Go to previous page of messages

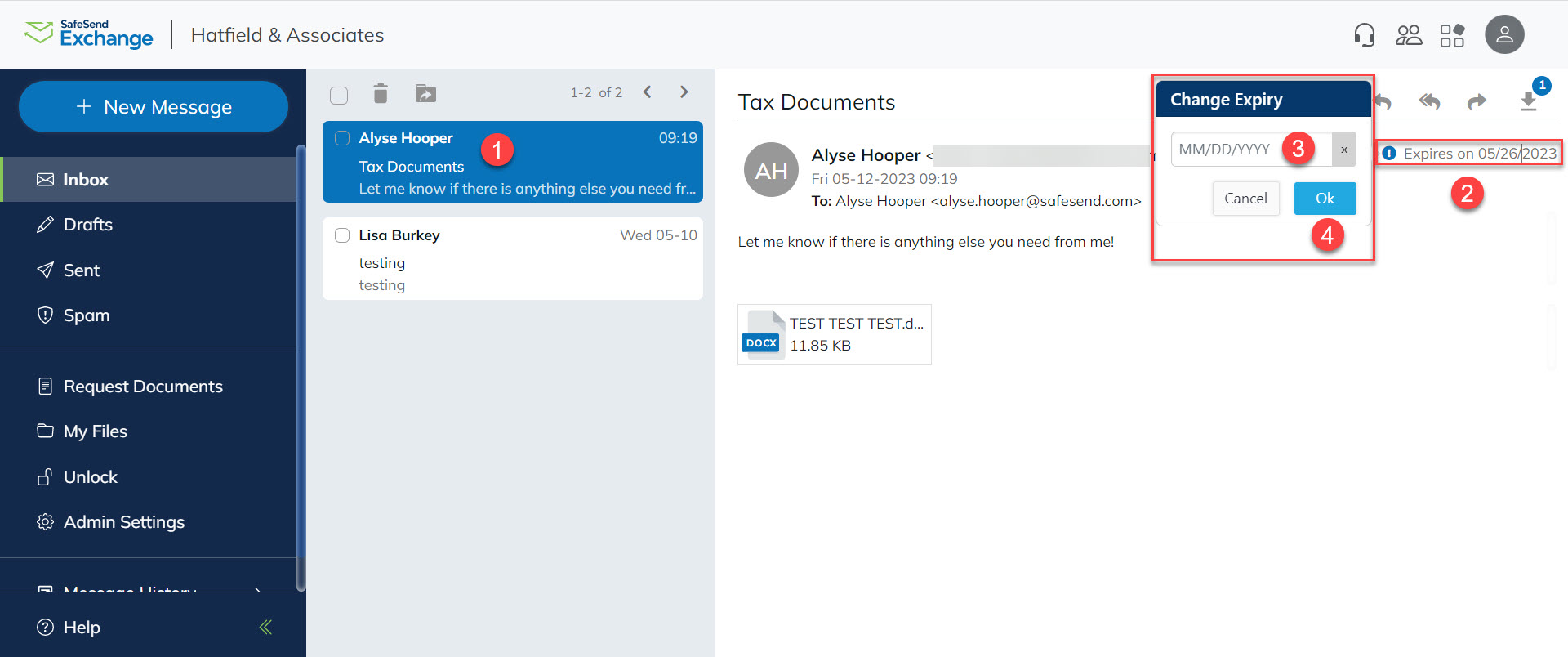(648, 92)
